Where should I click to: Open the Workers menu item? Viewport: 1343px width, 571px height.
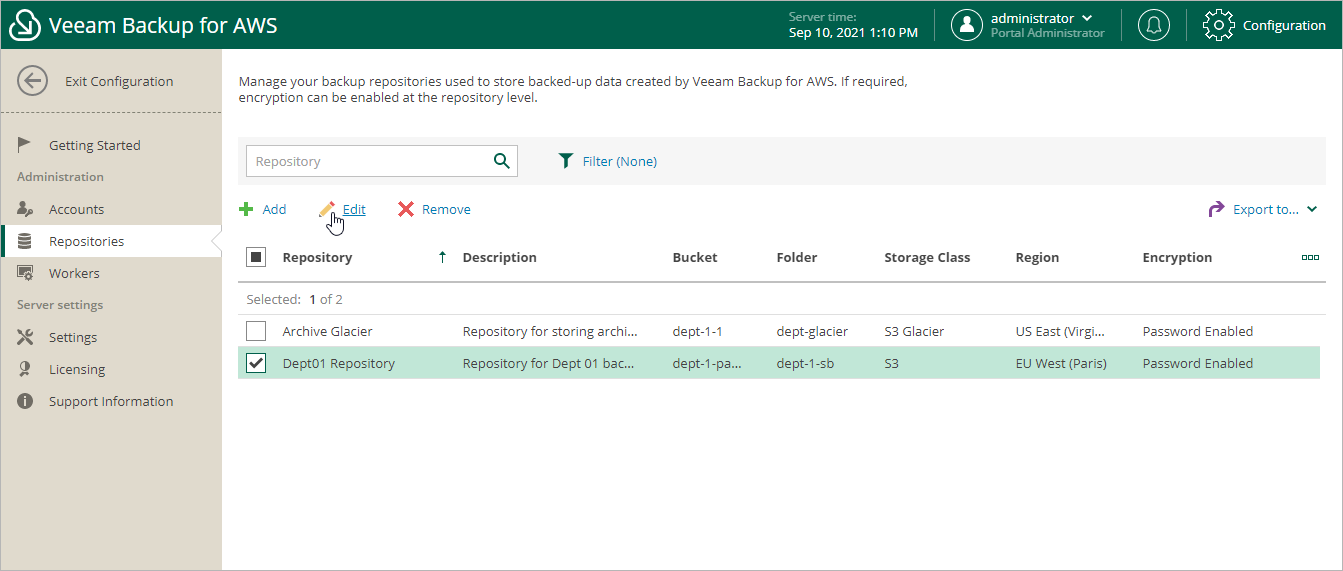[74, 273]
